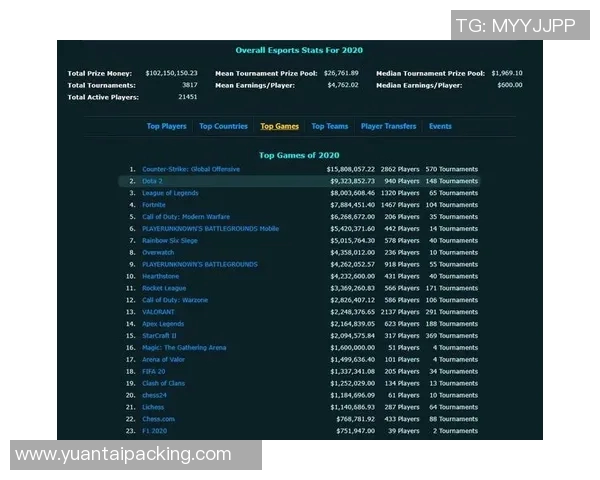View the Events tab
Viewport: 600px width, 480px height.
[440, 127]
